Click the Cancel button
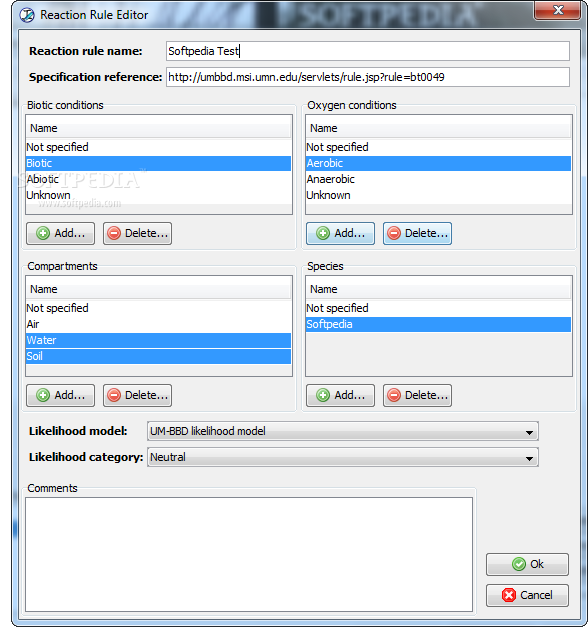The width and height of the screenshot is (588, 627). [527, 595]
